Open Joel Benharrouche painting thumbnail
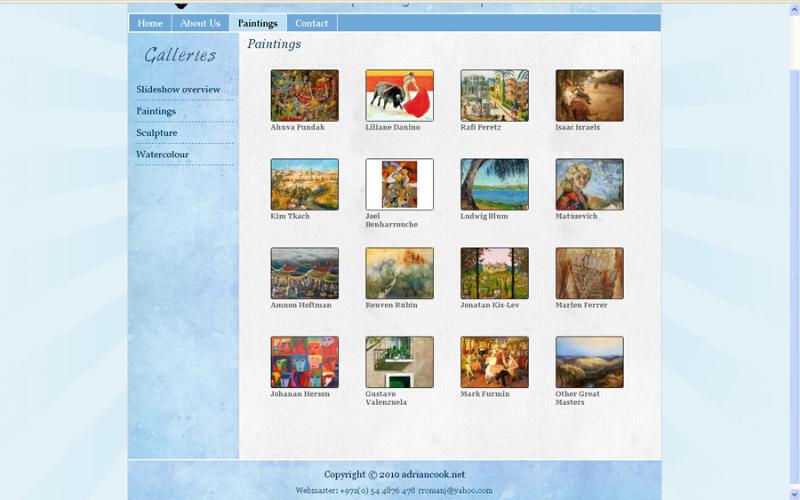The image size is (800, 500). 399,184
